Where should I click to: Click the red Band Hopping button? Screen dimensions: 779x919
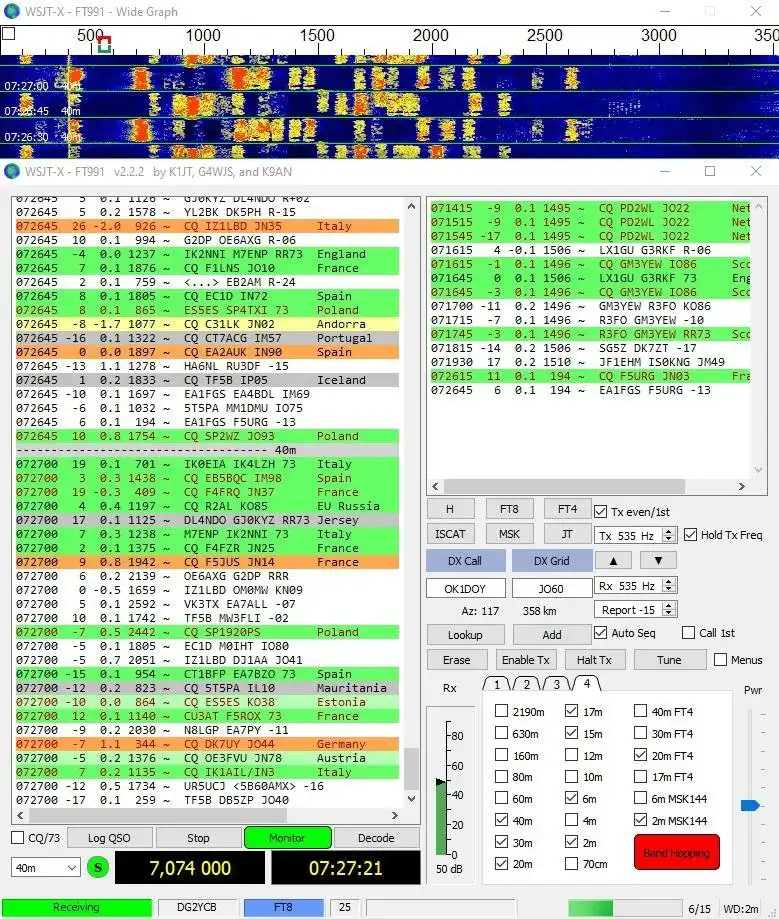tap(676, 853)
